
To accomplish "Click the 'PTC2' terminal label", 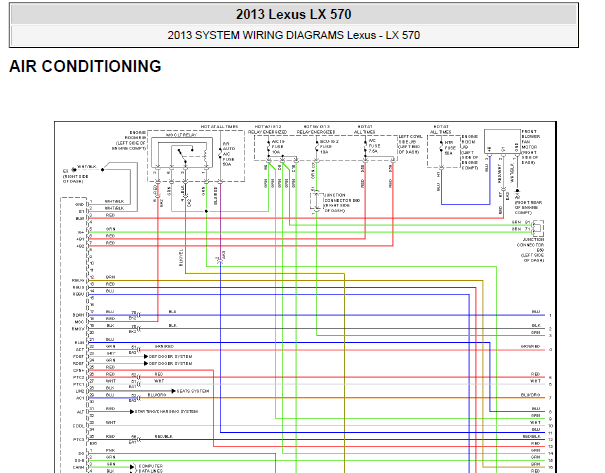I will [78, 378].
